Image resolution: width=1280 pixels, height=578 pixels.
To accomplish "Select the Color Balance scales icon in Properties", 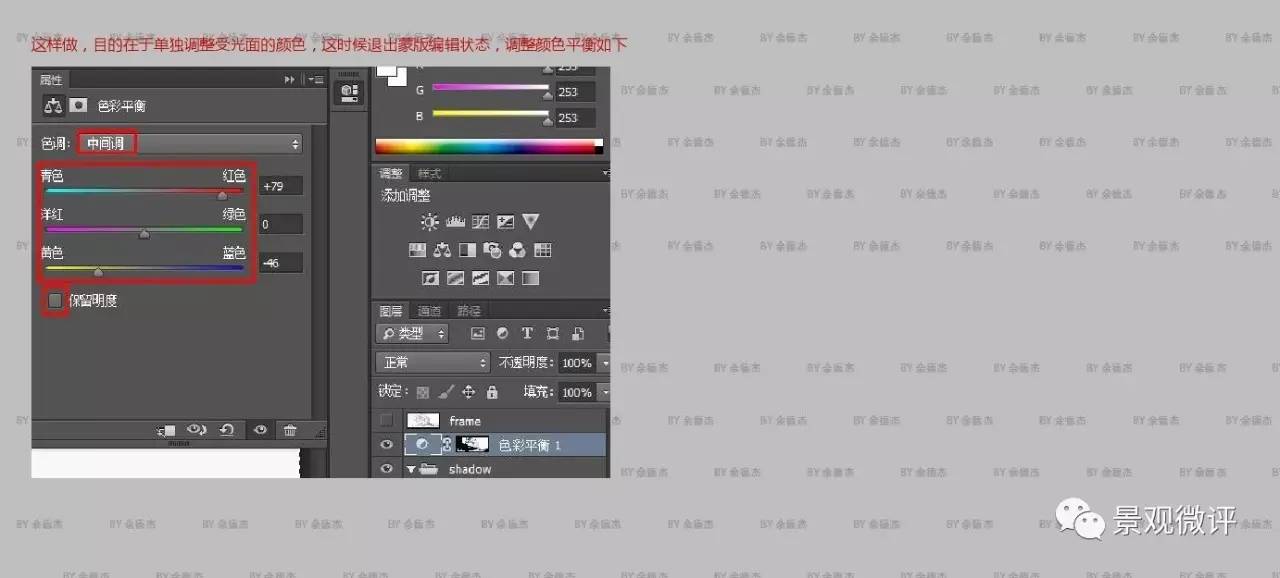I will [53, 105].
